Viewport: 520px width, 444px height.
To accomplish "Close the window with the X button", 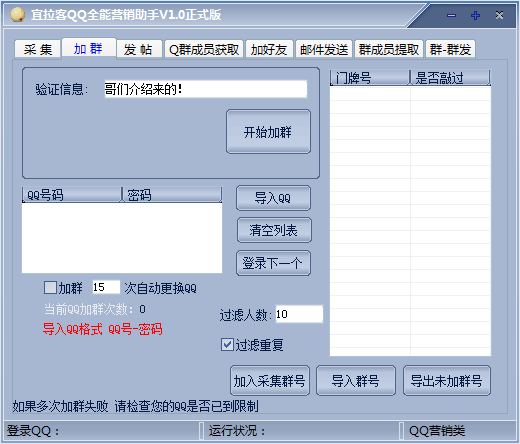I will point(499,15).
